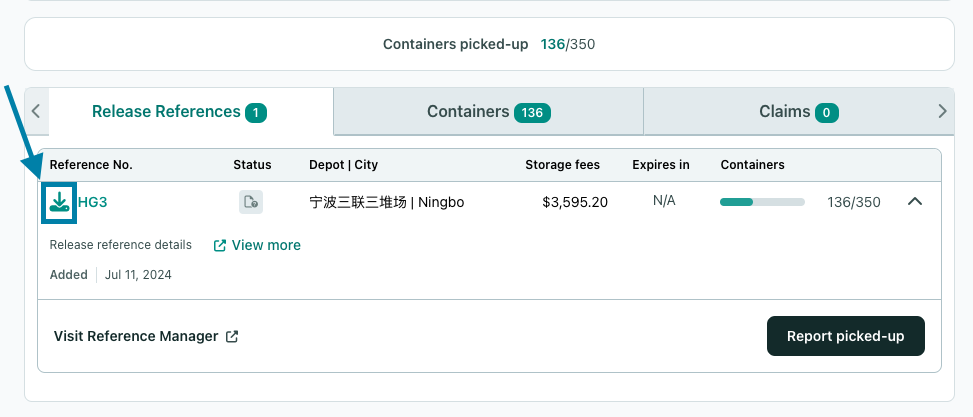Viewport: 973px width, 417px height.
Task: Click the Reference No. column header
Action: pos(91,165)
